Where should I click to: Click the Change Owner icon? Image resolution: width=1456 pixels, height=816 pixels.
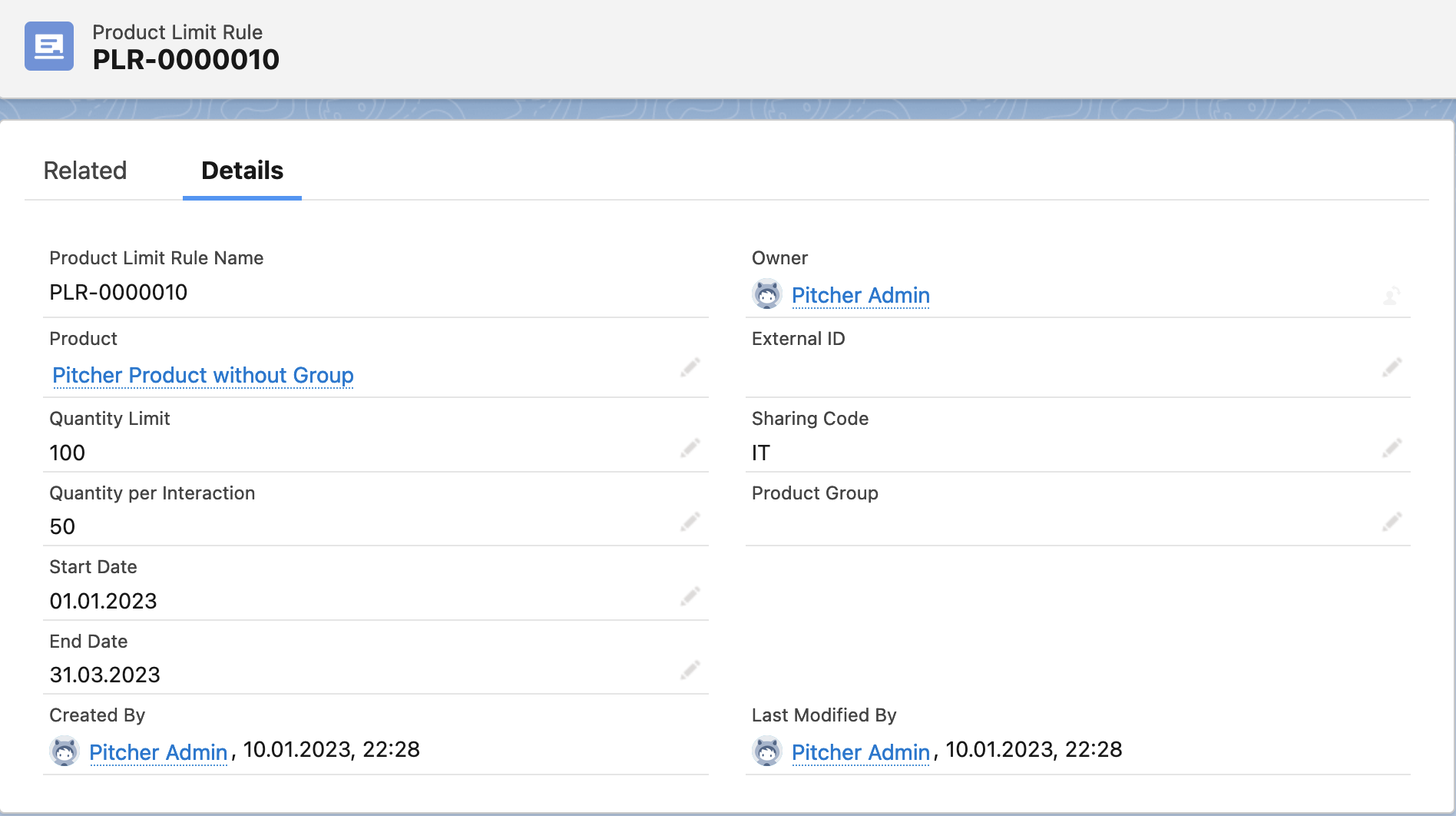coord(1391,296)
